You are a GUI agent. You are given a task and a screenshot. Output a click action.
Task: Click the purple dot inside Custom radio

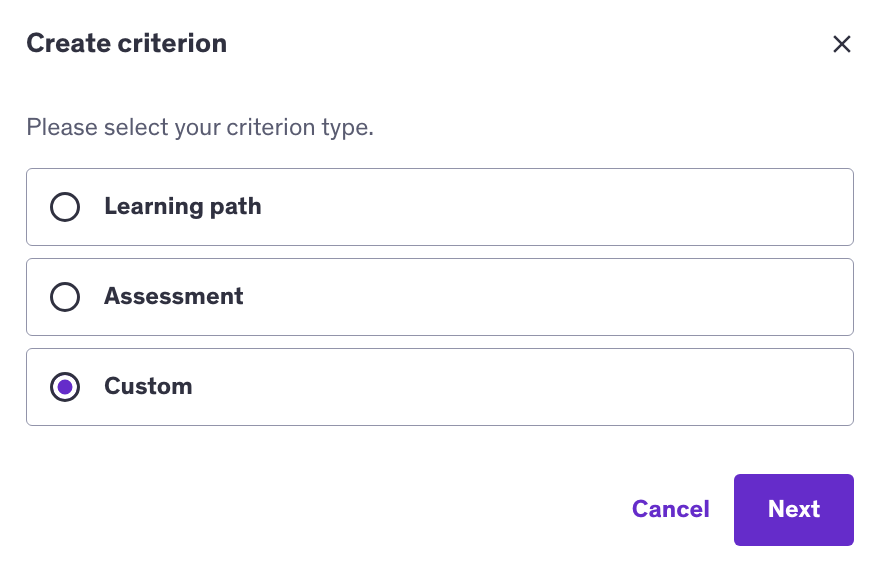[x=65, y=387]
